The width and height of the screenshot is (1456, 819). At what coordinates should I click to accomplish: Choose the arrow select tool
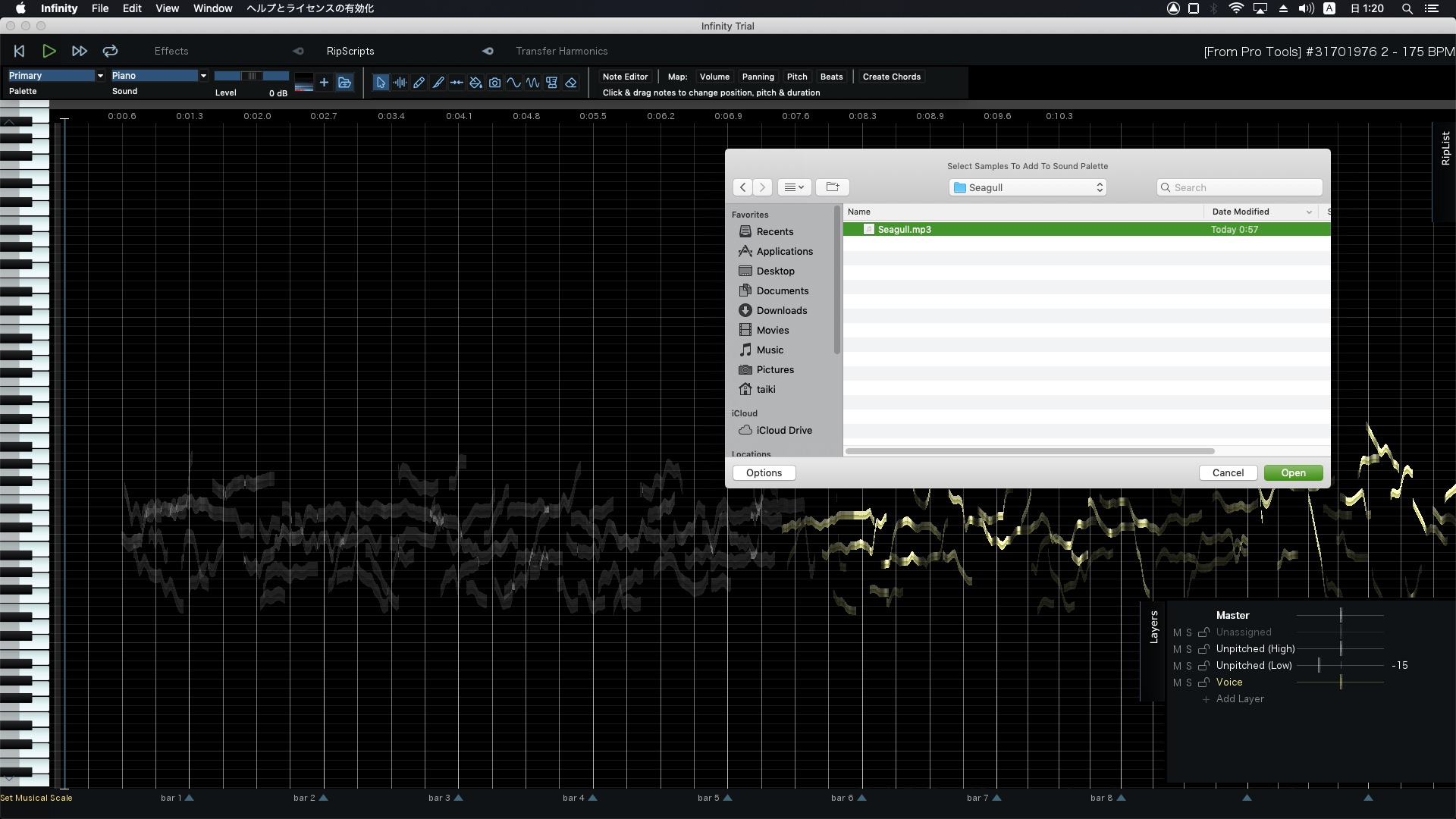(381, 83)
